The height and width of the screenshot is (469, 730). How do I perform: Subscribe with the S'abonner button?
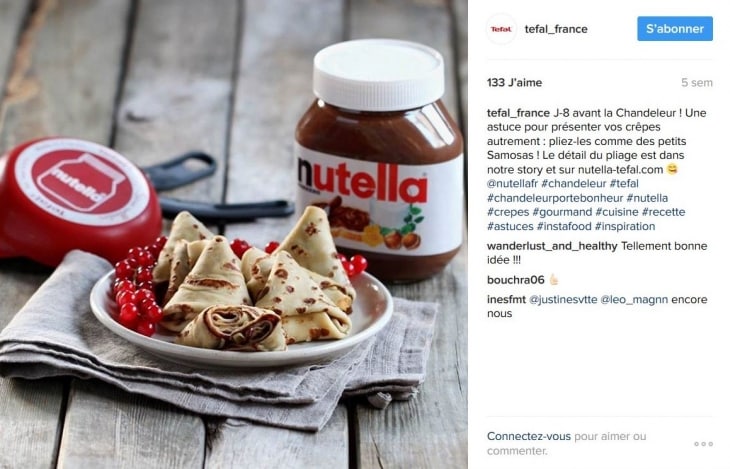[x=675, y=28]
